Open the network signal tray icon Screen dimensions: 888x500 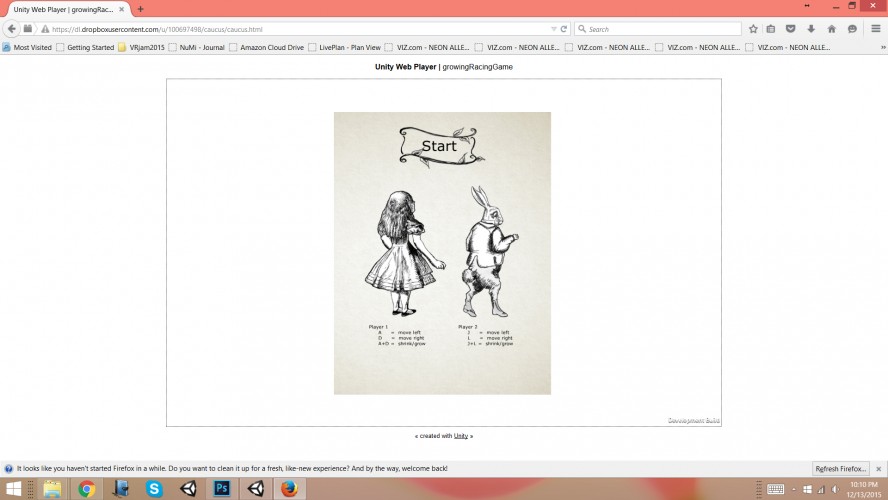(821, 489)
